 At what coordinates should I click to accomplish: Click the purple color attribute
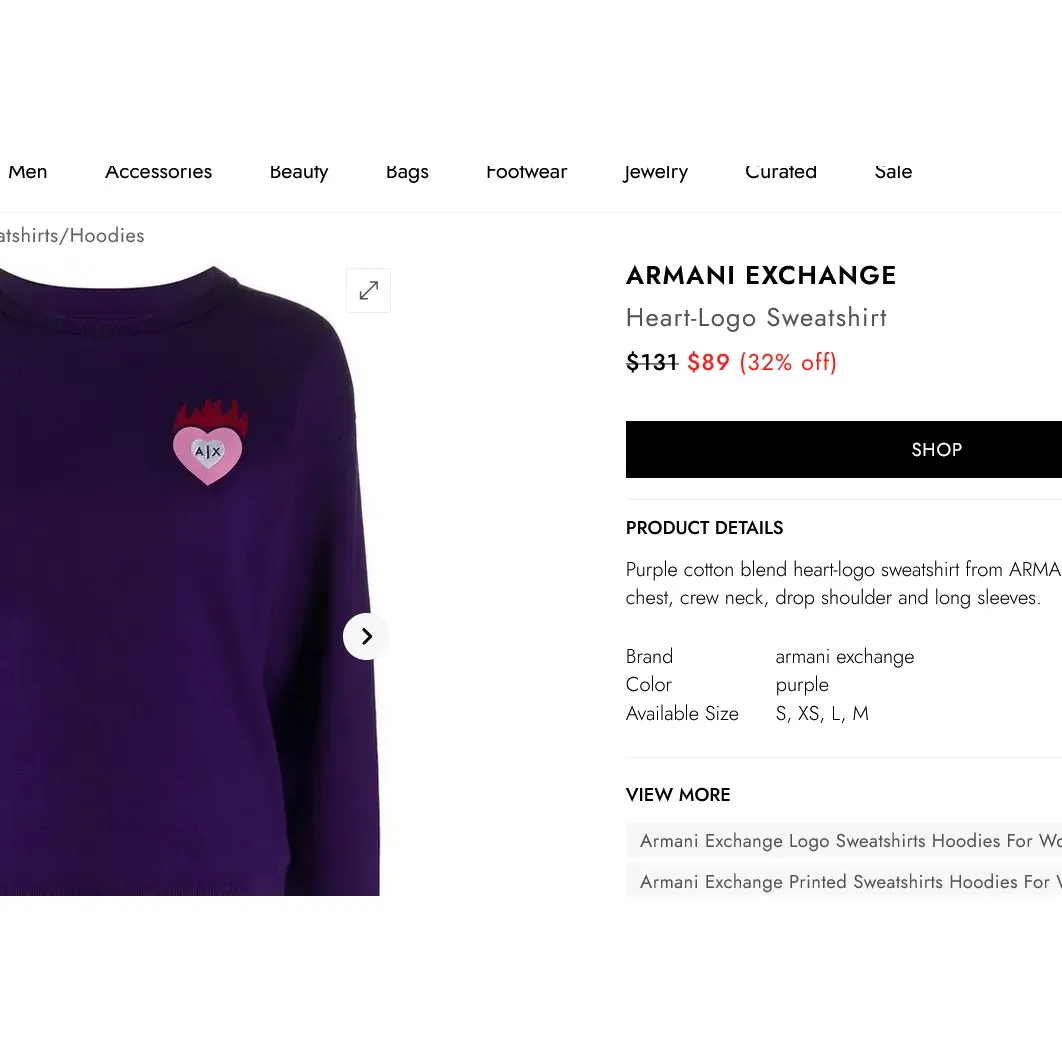[802, 684]
